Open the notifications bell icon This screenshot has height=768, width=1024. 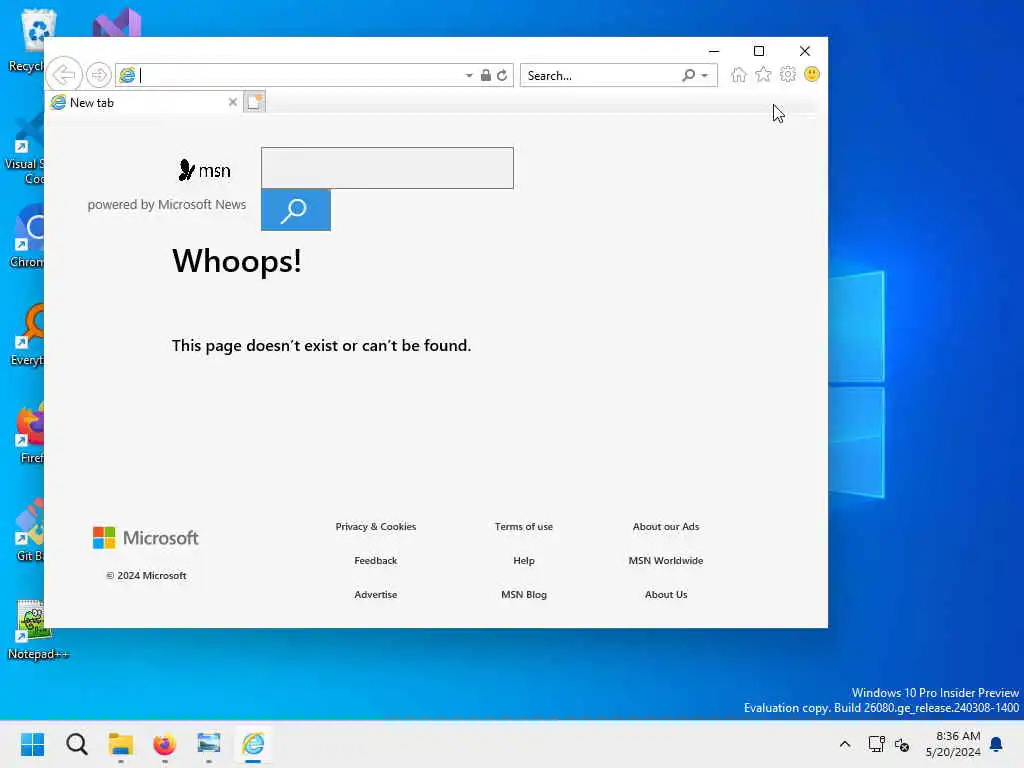996,744
